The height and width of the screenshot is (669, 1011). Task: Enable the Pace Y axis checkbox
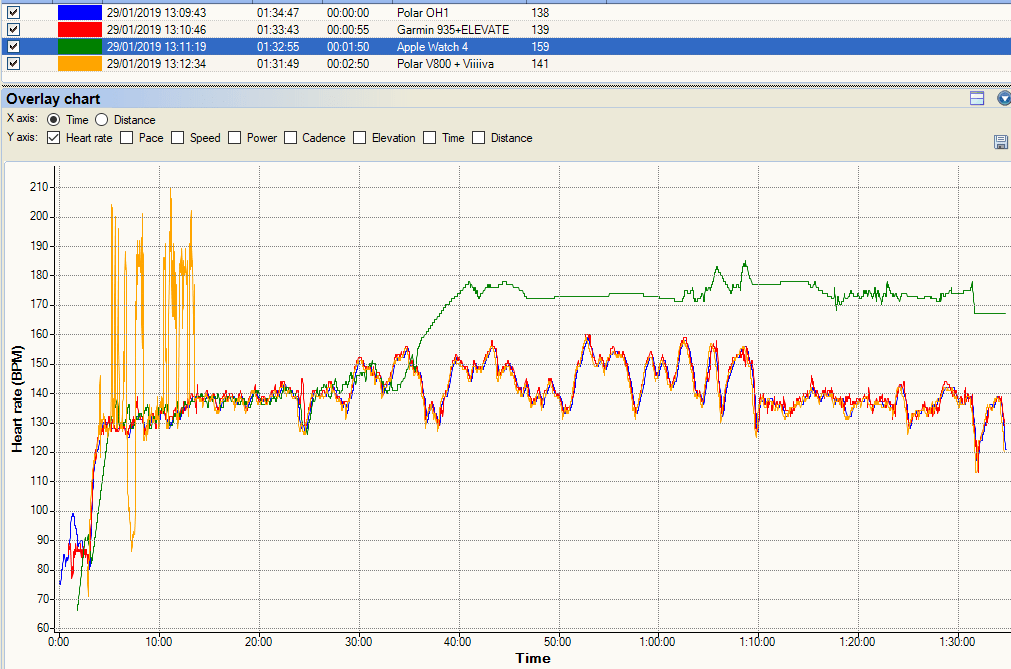126,138
